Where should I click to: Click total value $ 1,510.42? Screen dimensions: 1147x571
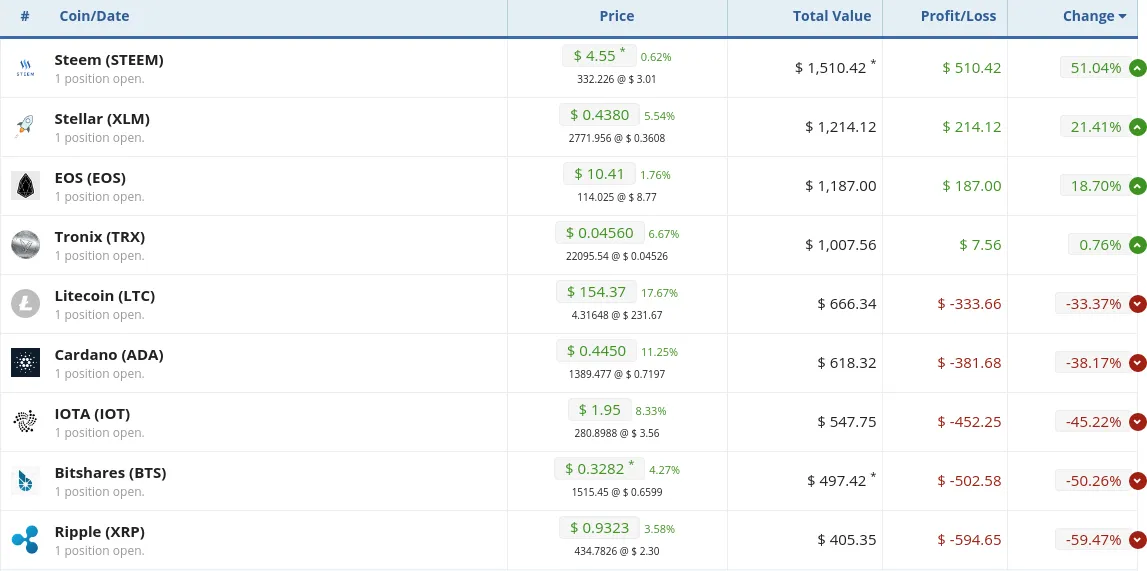tap(830, 68)
